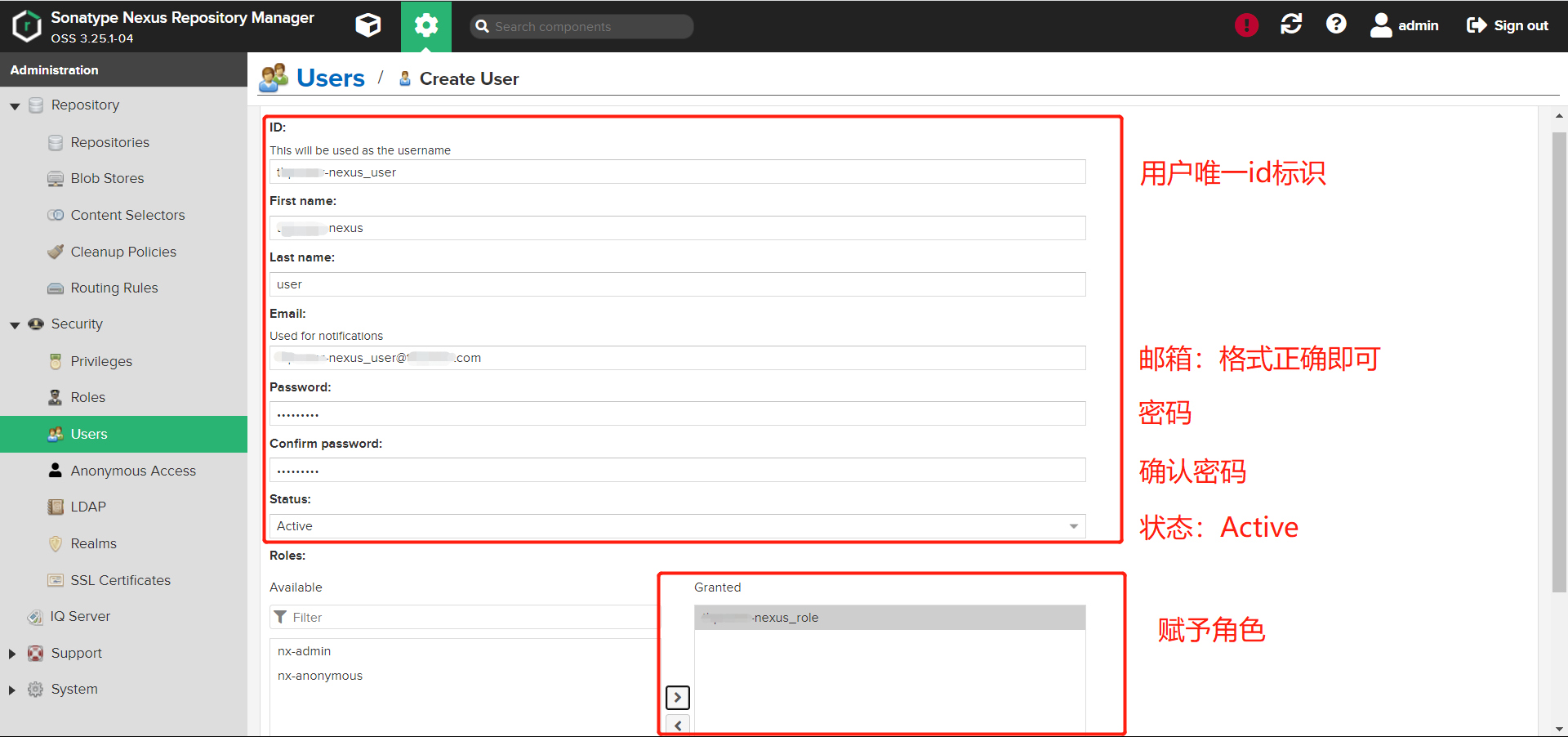Click the First name input field
The image size is (1568, 737).
point(677,228)
